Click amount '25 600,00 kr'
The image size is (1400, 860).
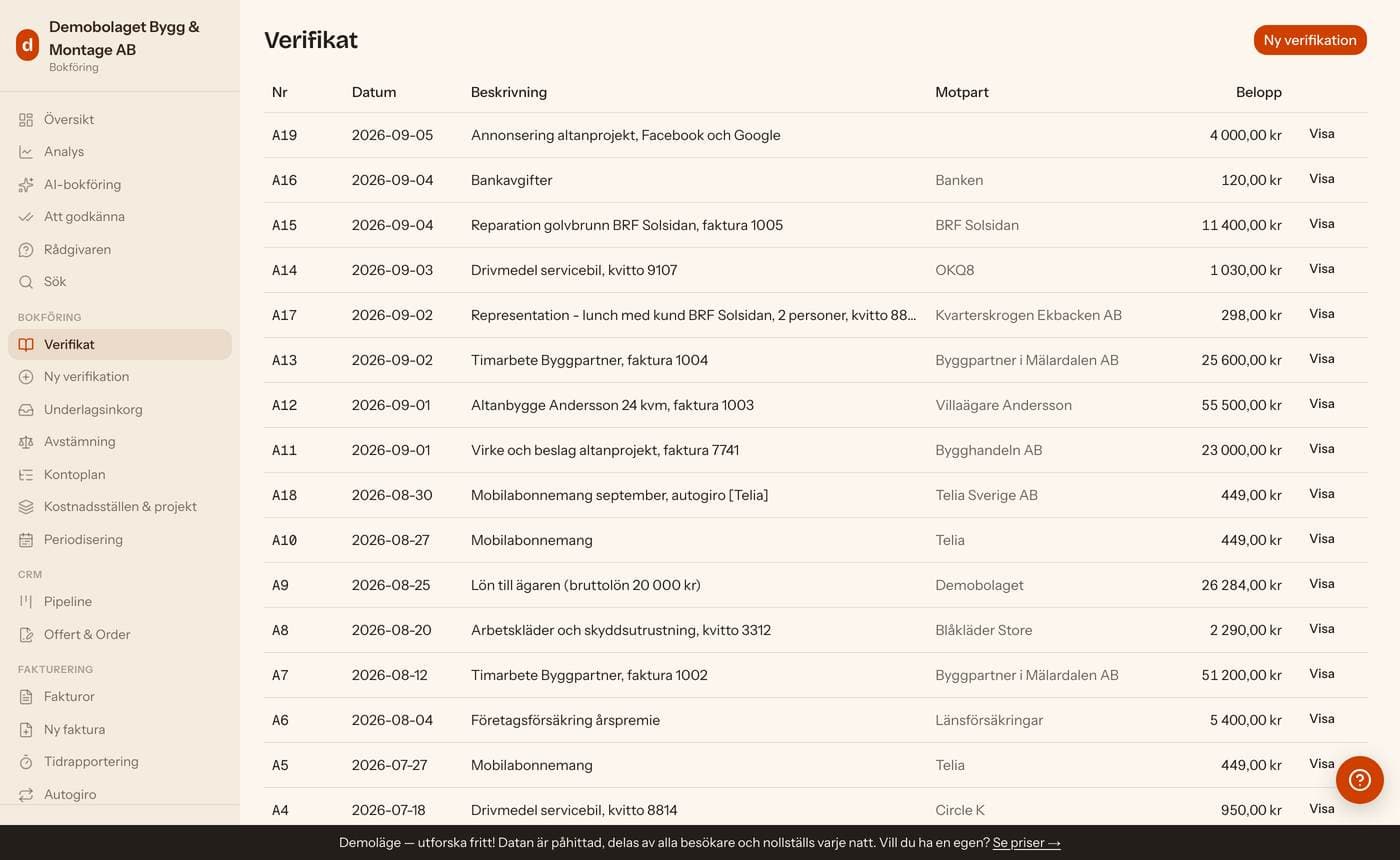(1242, 360)
